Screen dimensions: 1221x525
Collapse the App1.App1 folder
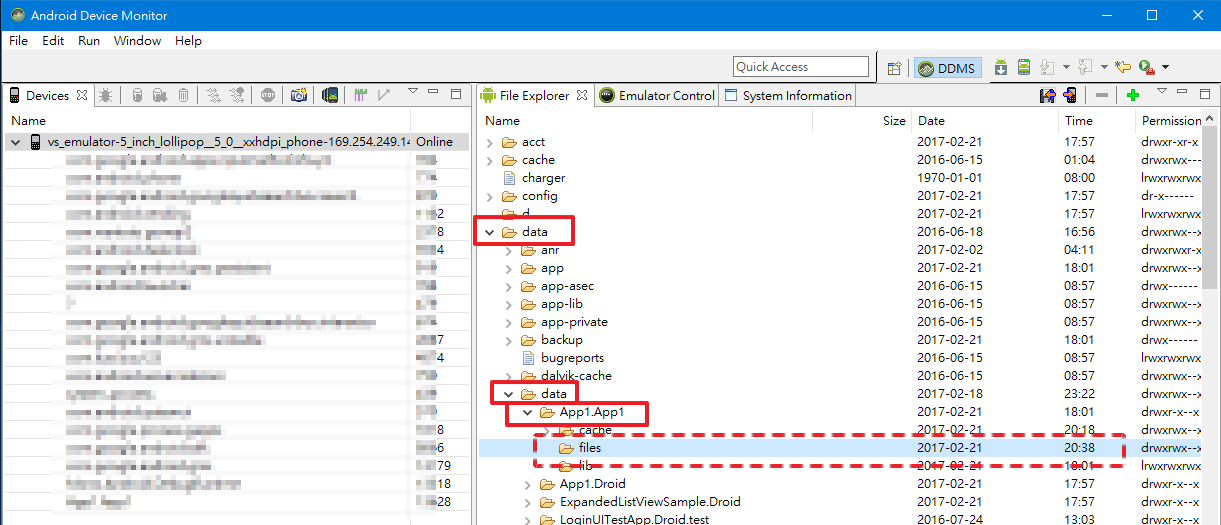(x=528, y=412)
